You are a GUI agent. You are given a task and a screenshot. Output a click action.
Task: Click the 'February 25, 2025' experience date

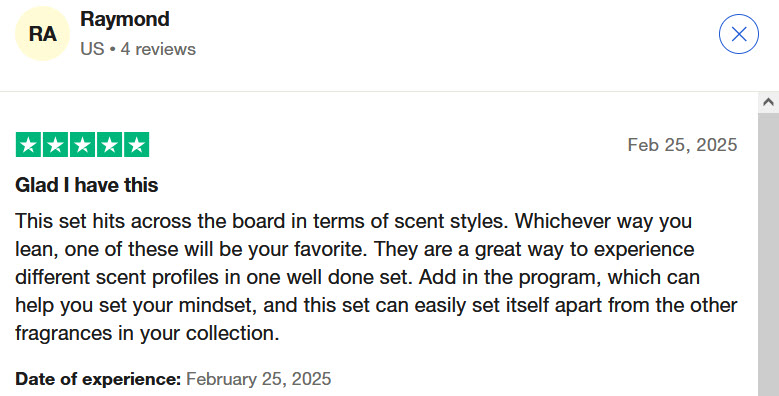pyautogui.click(x=258, y=379)
